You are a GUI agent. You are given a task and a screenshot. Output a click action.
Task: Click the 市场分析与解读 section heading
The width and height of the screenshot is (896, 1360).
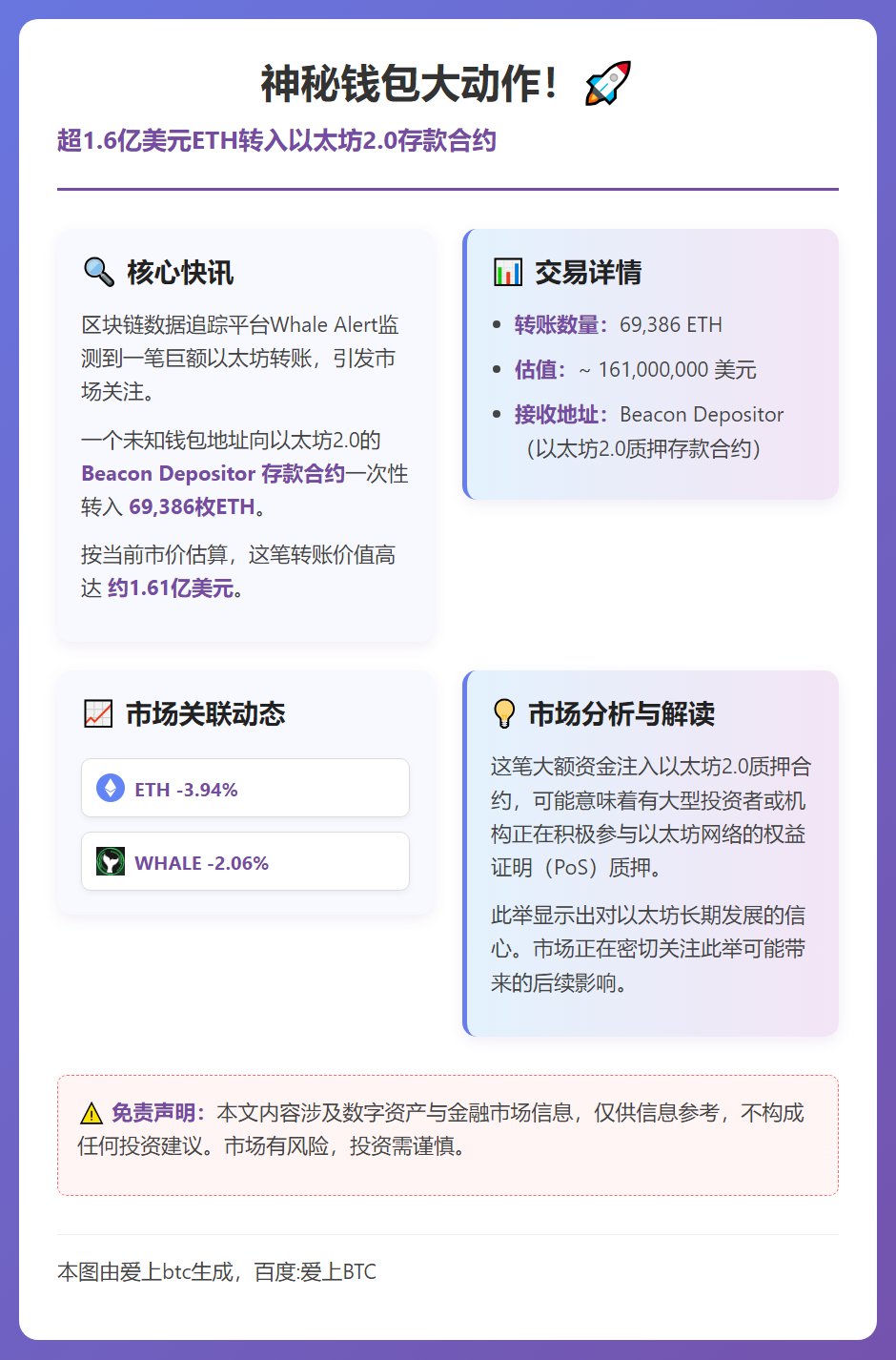pos(621,714)
